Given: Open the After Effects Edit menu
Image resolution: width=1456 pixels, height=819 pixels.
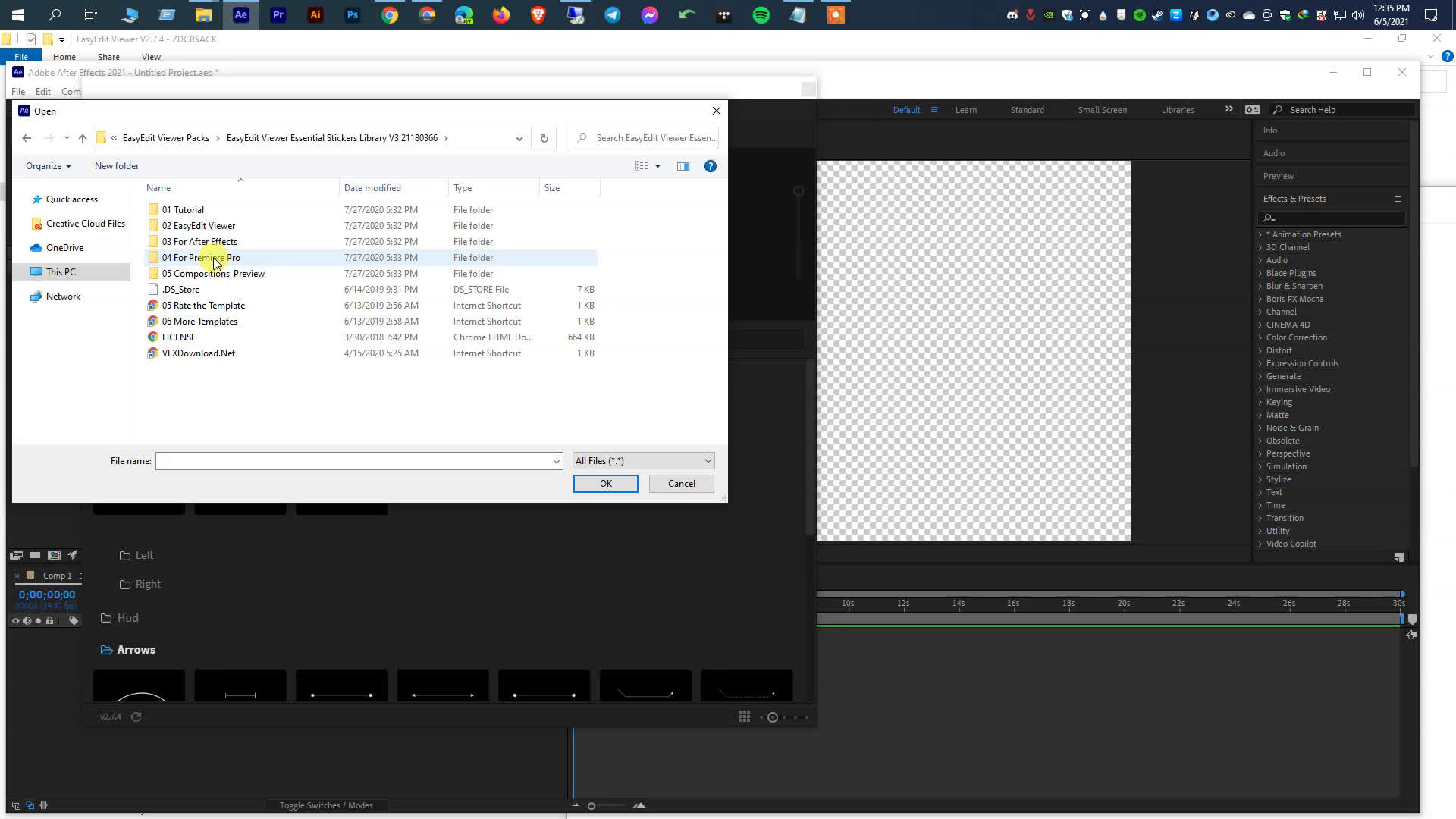Looking at the screenshot, I should [x=43, y=92].
